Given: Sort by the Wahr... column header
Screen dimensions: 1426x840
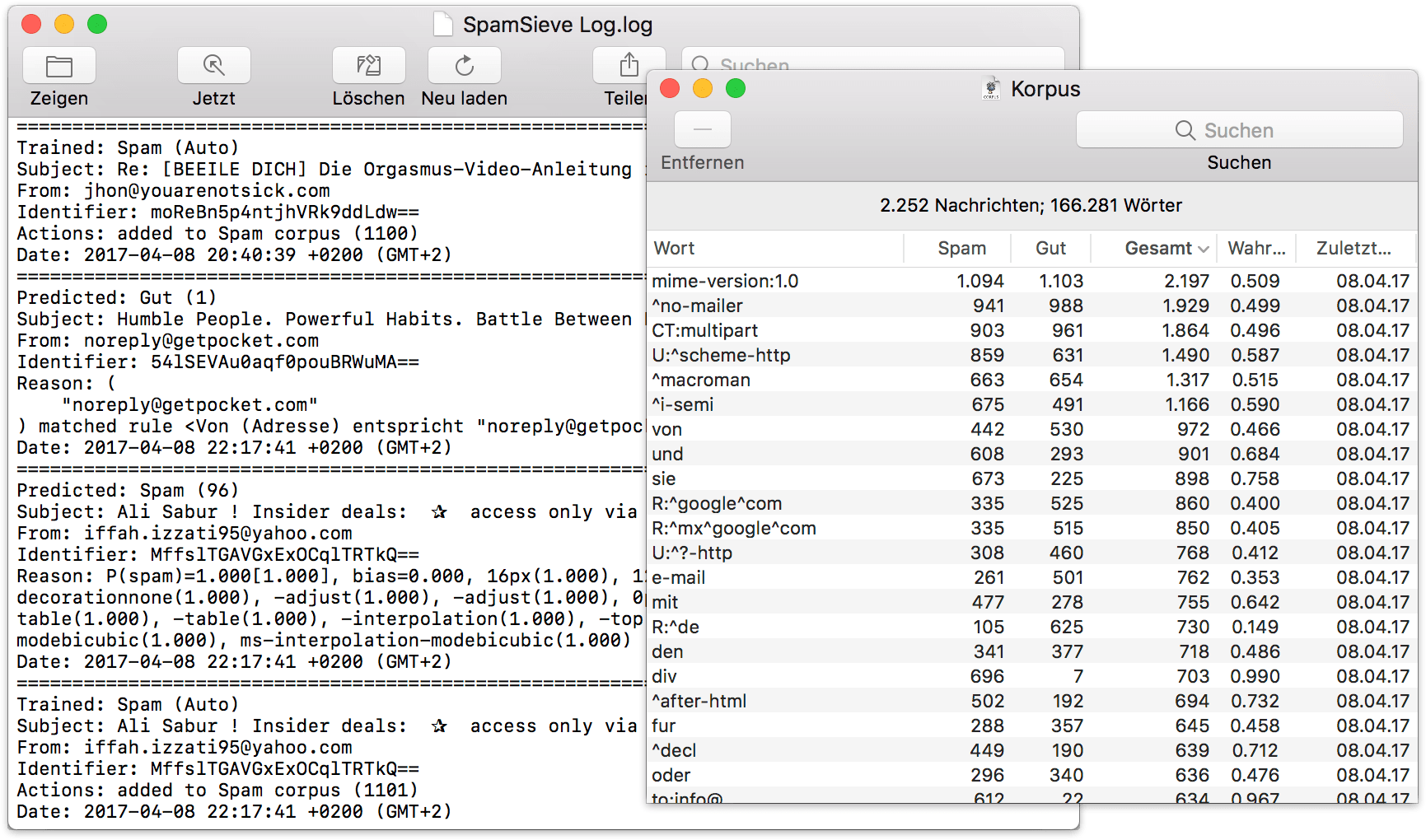Looking at the screenshot, I should [x=1256, y=248].
